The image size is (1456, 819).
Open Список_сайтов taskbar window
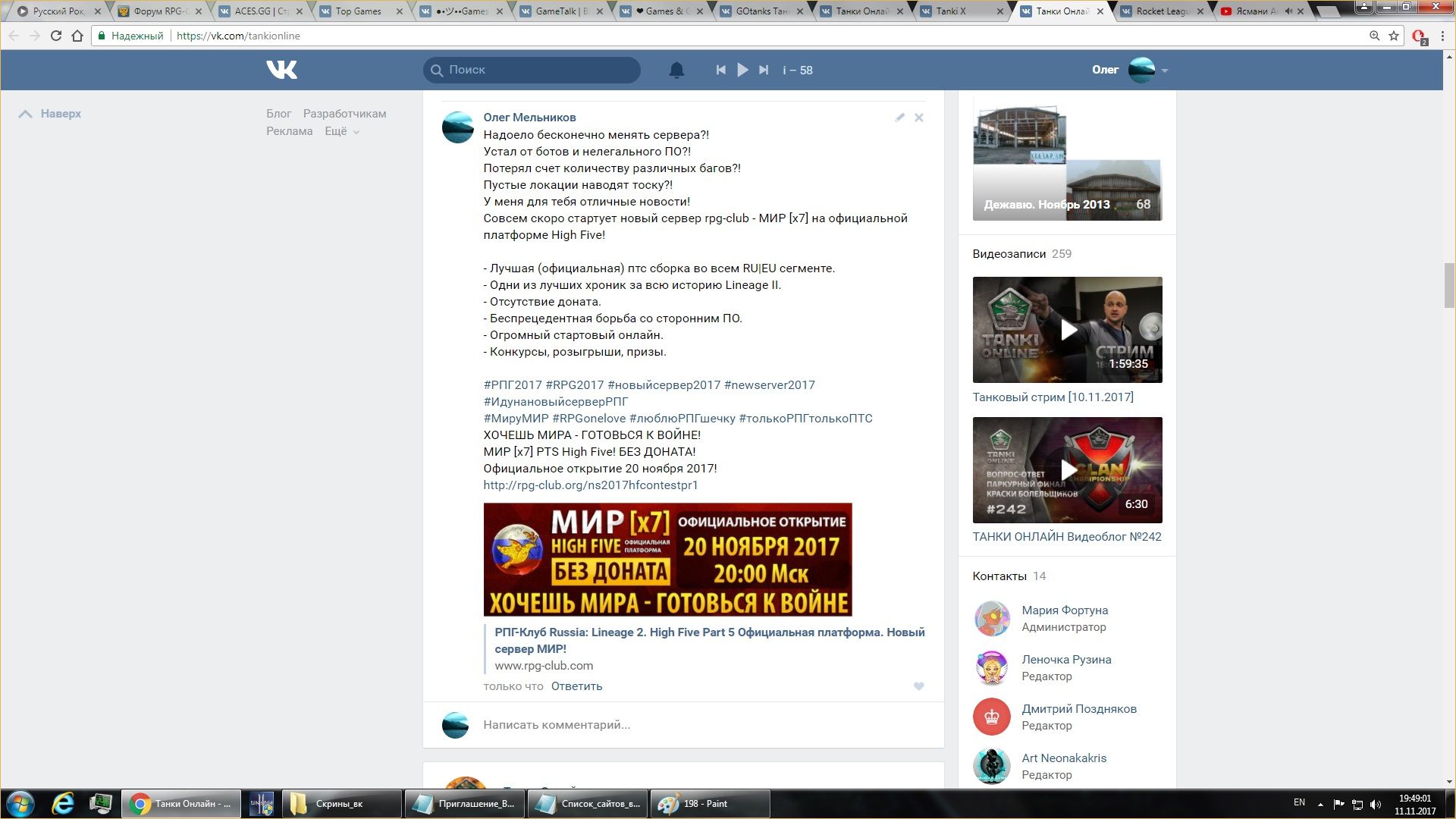588,804
